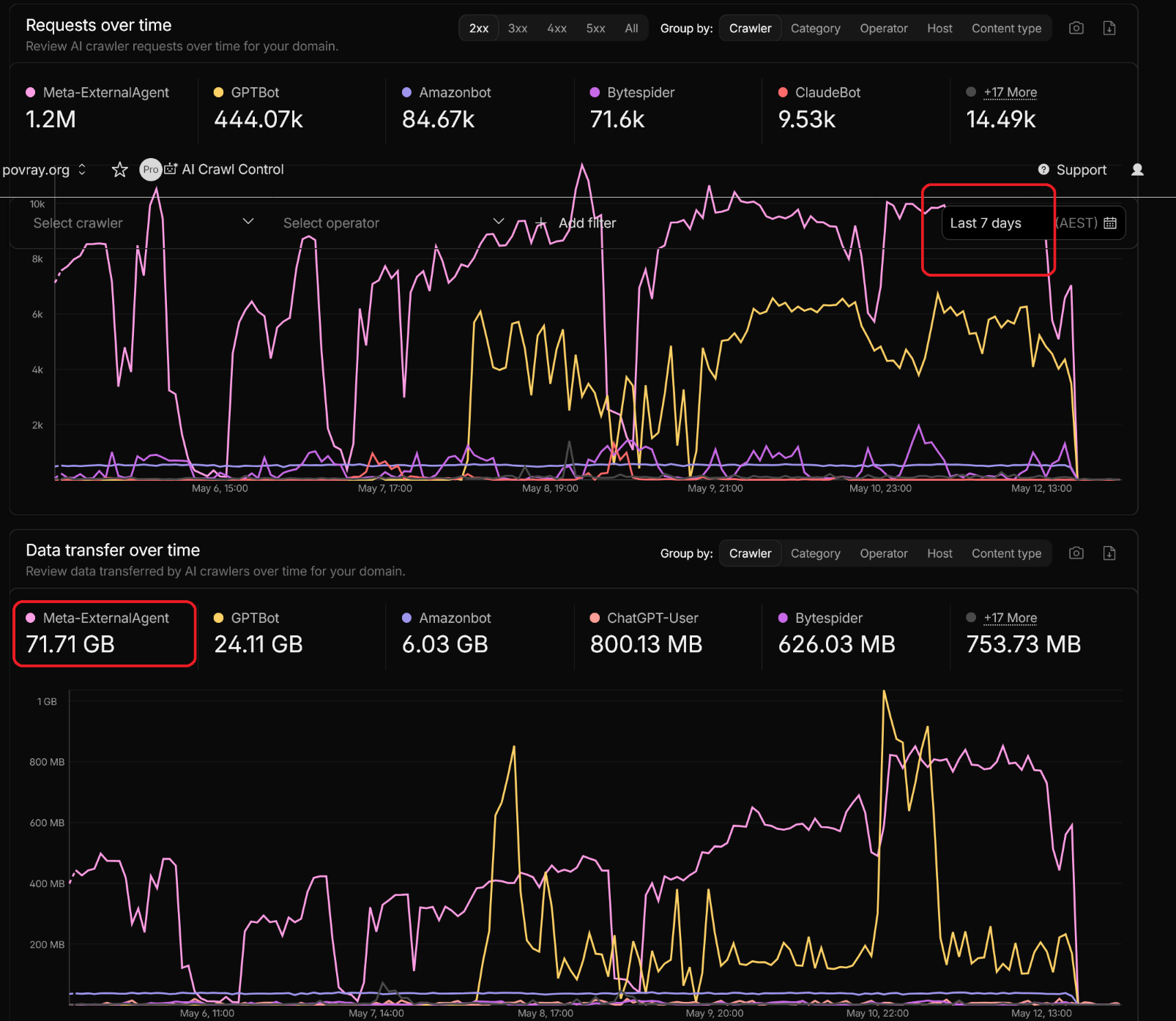Open the calendar date picker icon
This screenshot has width=1176, height=1021.
pyautogui.click(x=1110, y=223)
